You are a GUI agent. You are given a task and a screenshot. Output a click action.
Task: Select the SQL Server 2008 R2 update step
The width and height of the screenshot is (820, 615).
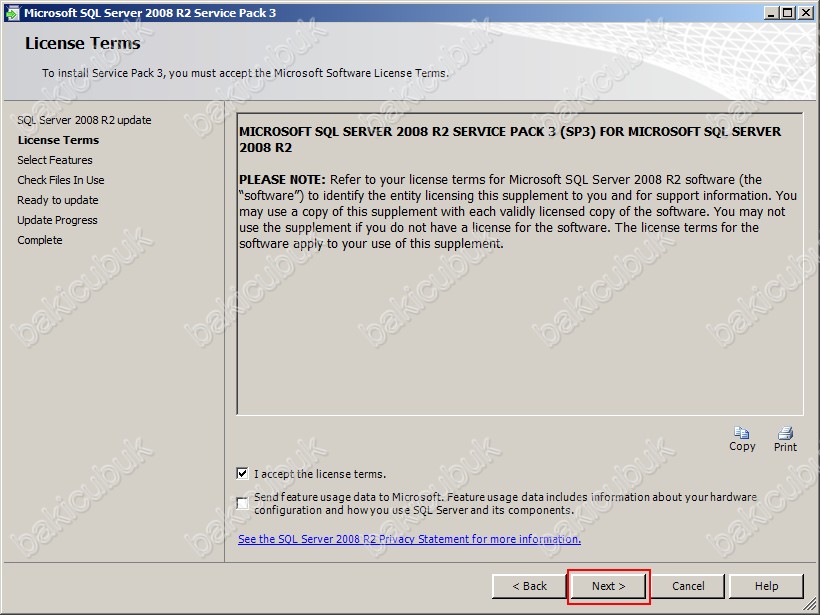(x=84, y=120)
